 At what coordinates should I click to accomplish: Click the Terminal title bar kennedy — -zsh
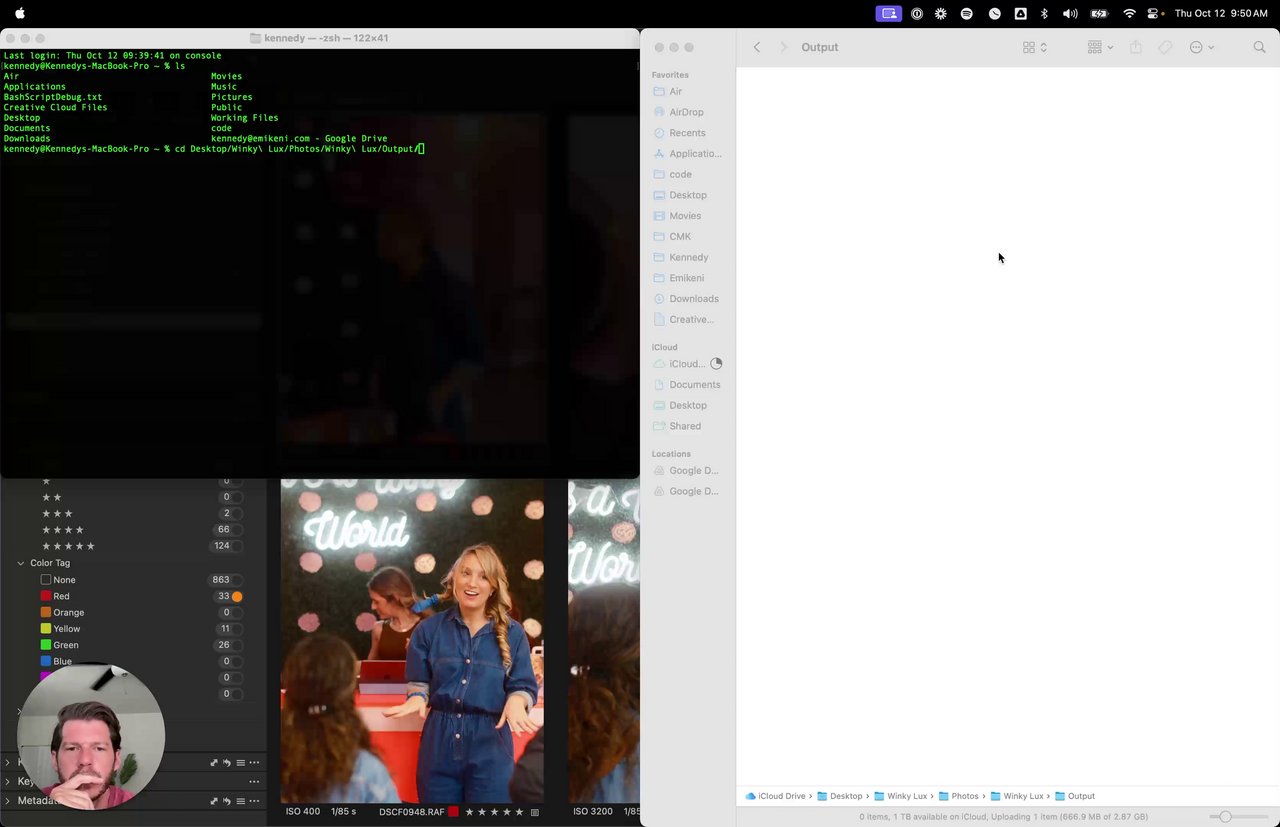pos(320,38)
